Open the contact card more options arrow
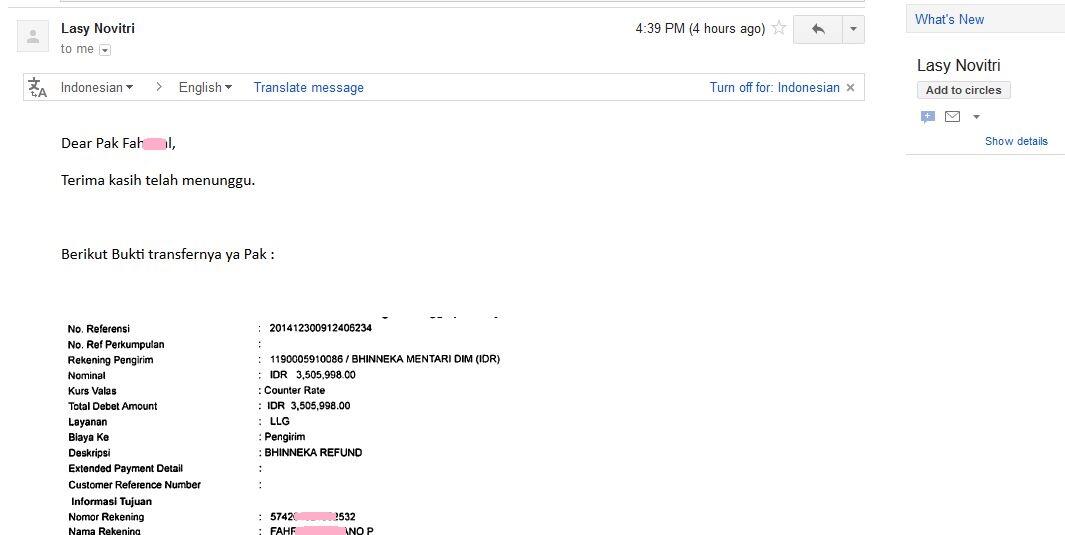This screenshot has height=535, width=1065. 977,117
